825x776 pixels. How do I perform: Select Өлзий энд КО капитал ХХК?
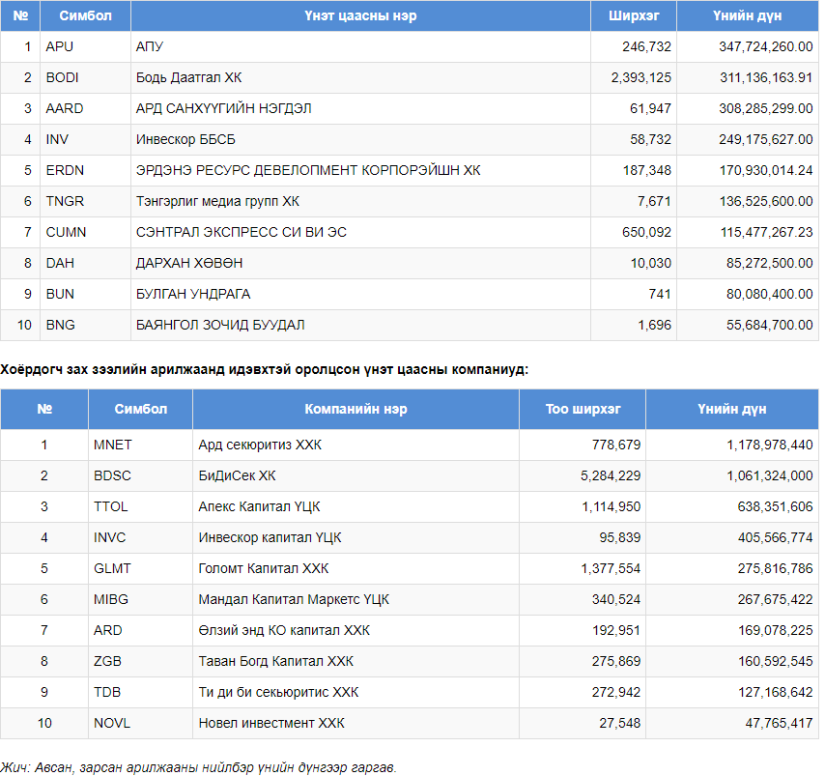[x=284, y=630]
